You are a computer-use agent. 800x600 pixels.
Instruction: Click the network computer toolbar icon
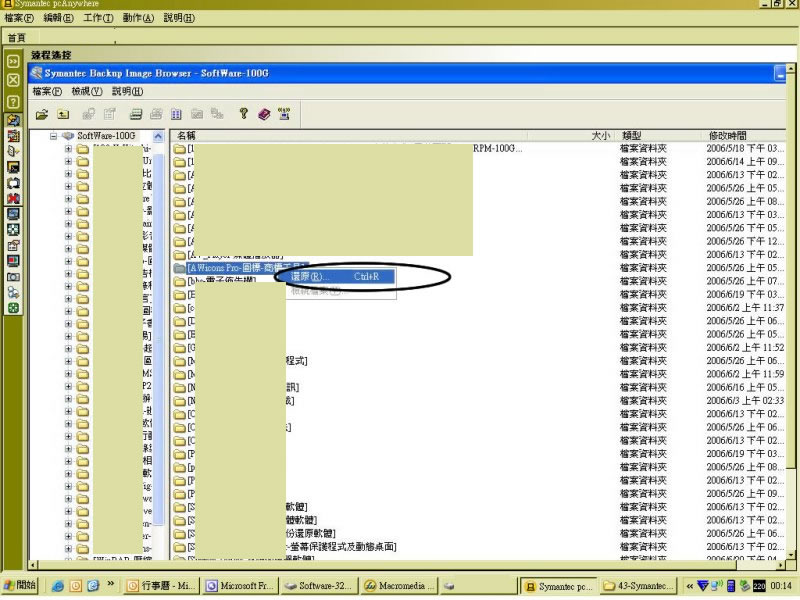(x=284, y=114)
